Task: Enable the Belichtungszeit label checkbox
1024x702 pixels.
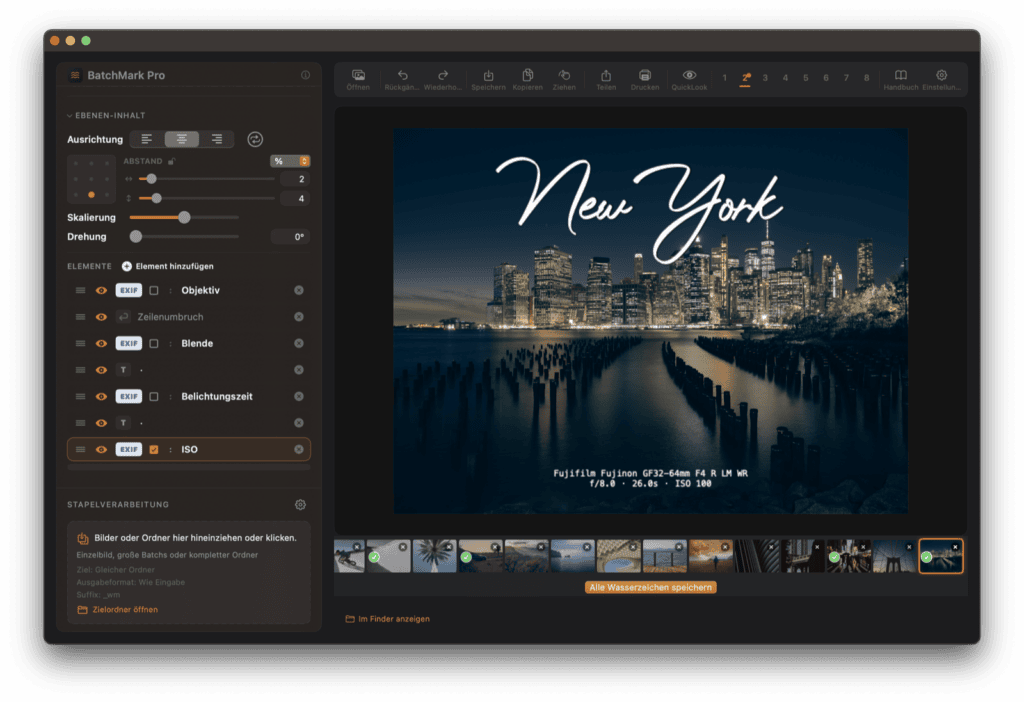Action: (154, 396)
